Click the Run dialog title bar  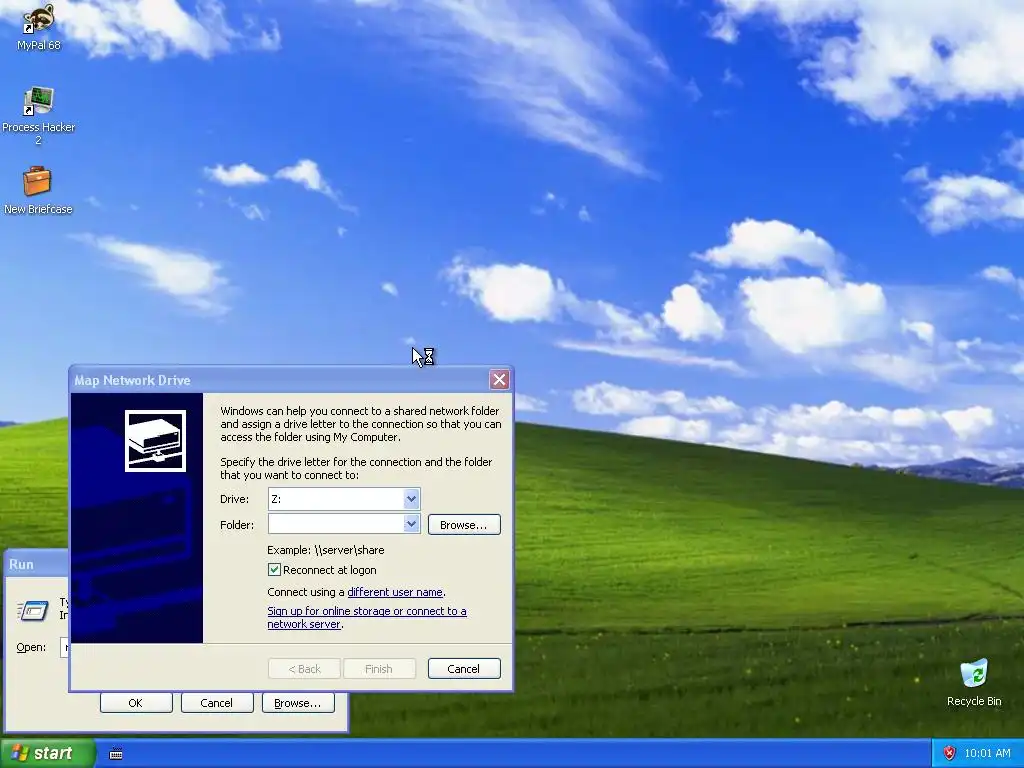(36, 564)
